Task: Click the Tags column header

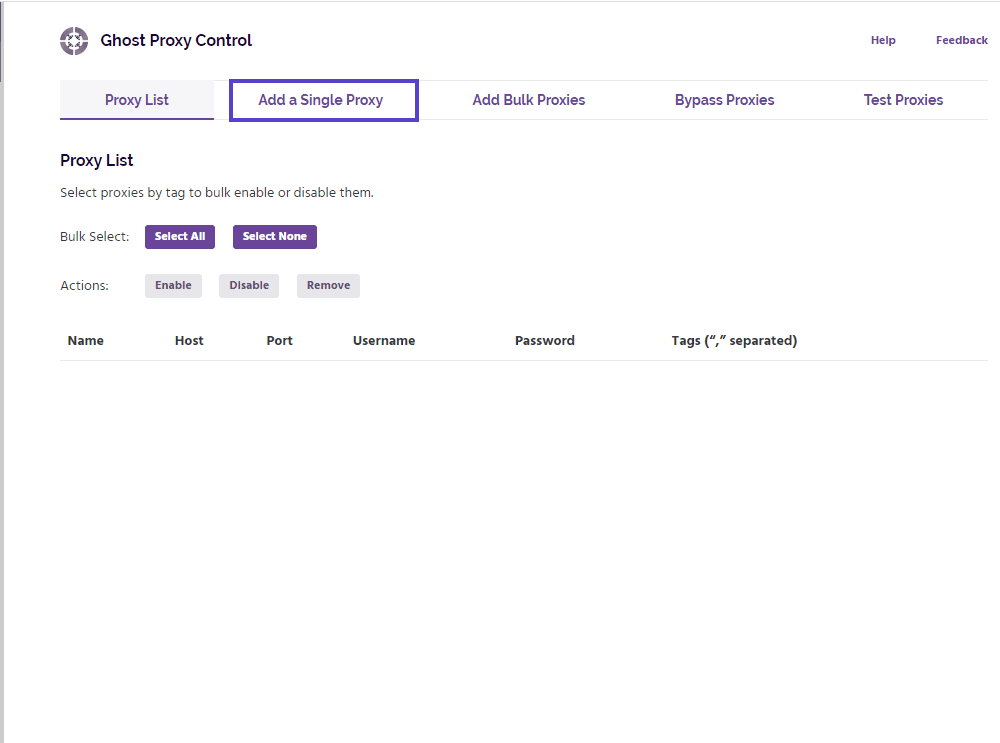Action: pos(734,341)
